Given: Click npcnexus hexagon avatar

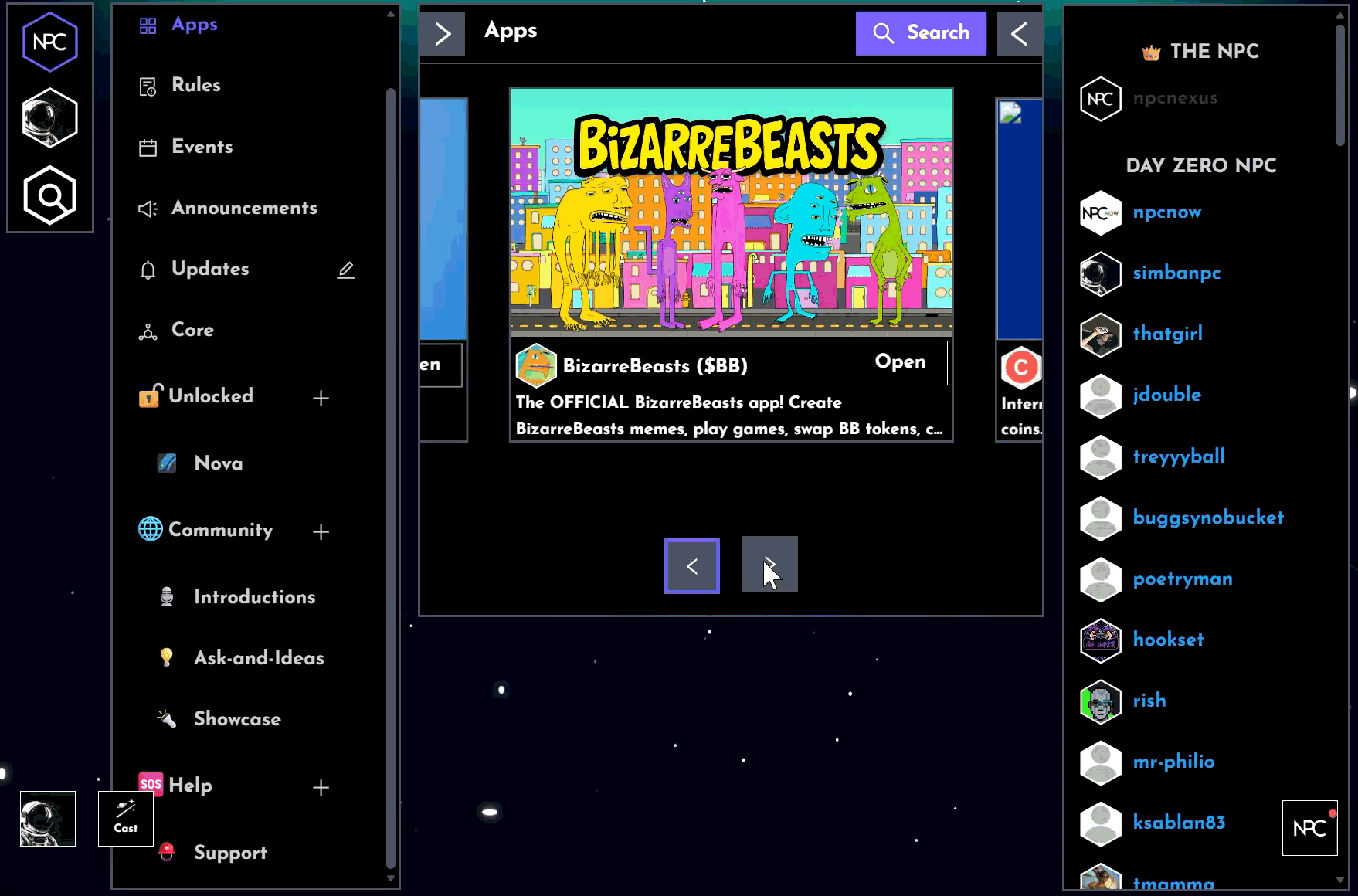Looking at the screenshot, I should coord(1101,99).
